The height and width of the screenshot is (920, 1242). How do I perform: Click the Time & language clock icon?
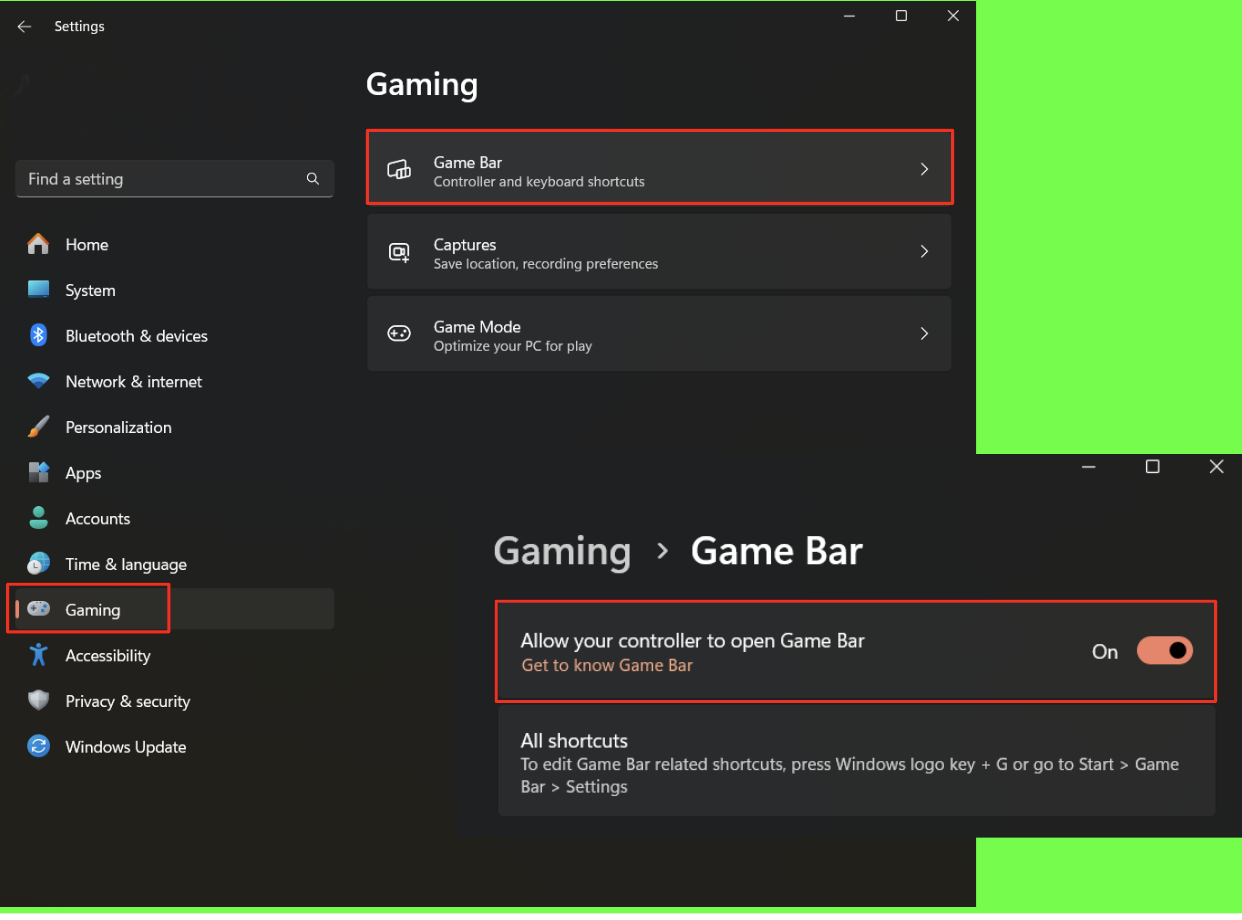pos(38,564)
